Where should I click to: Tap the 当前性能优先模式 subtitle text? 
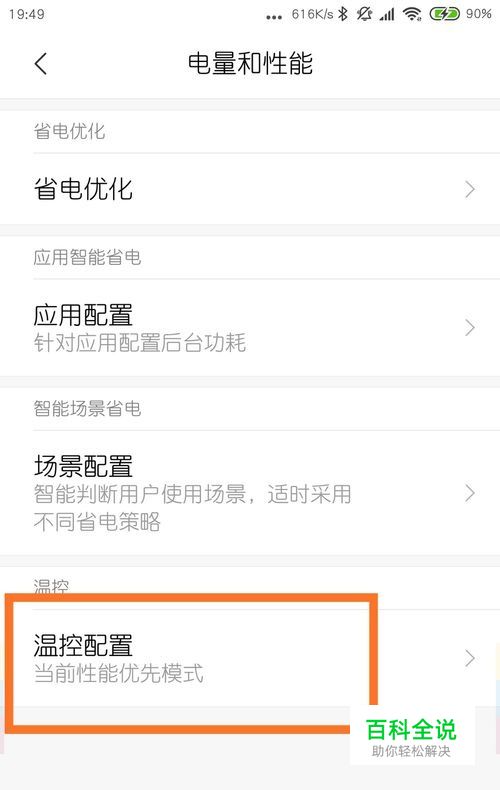(118, 674)
